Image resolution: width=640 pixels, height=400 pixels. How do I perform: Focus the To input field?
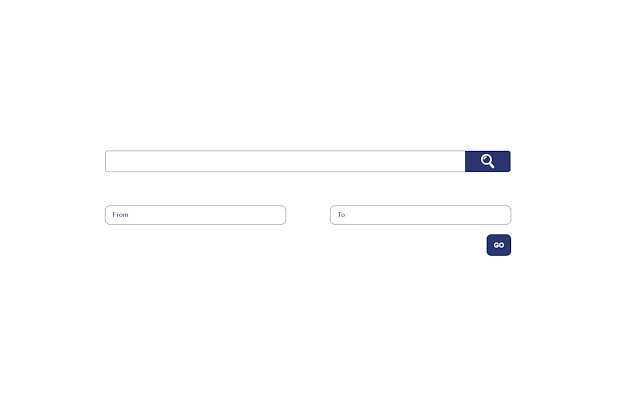(420, 215)
